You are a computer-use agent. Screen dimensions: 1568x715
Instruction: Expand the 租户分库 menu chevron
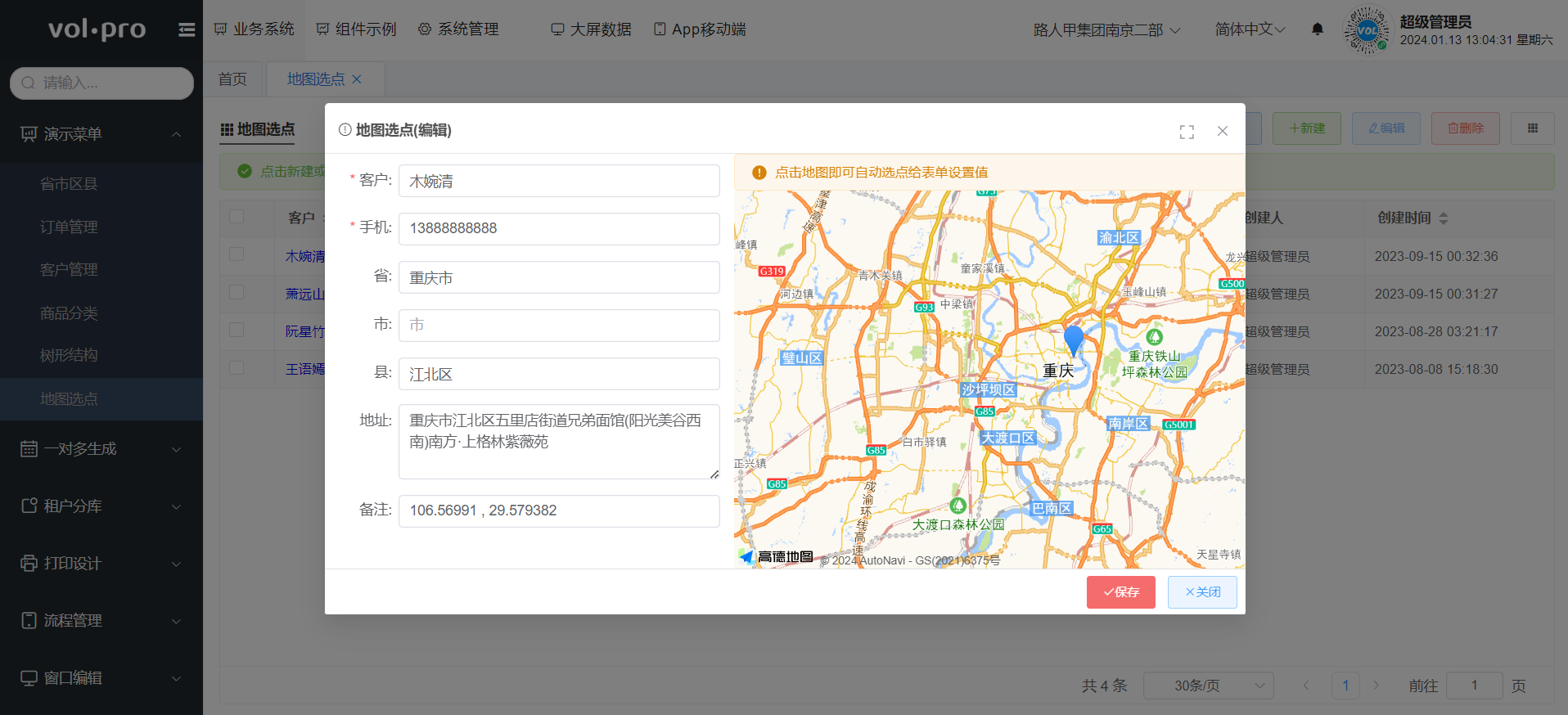[176, 506]
